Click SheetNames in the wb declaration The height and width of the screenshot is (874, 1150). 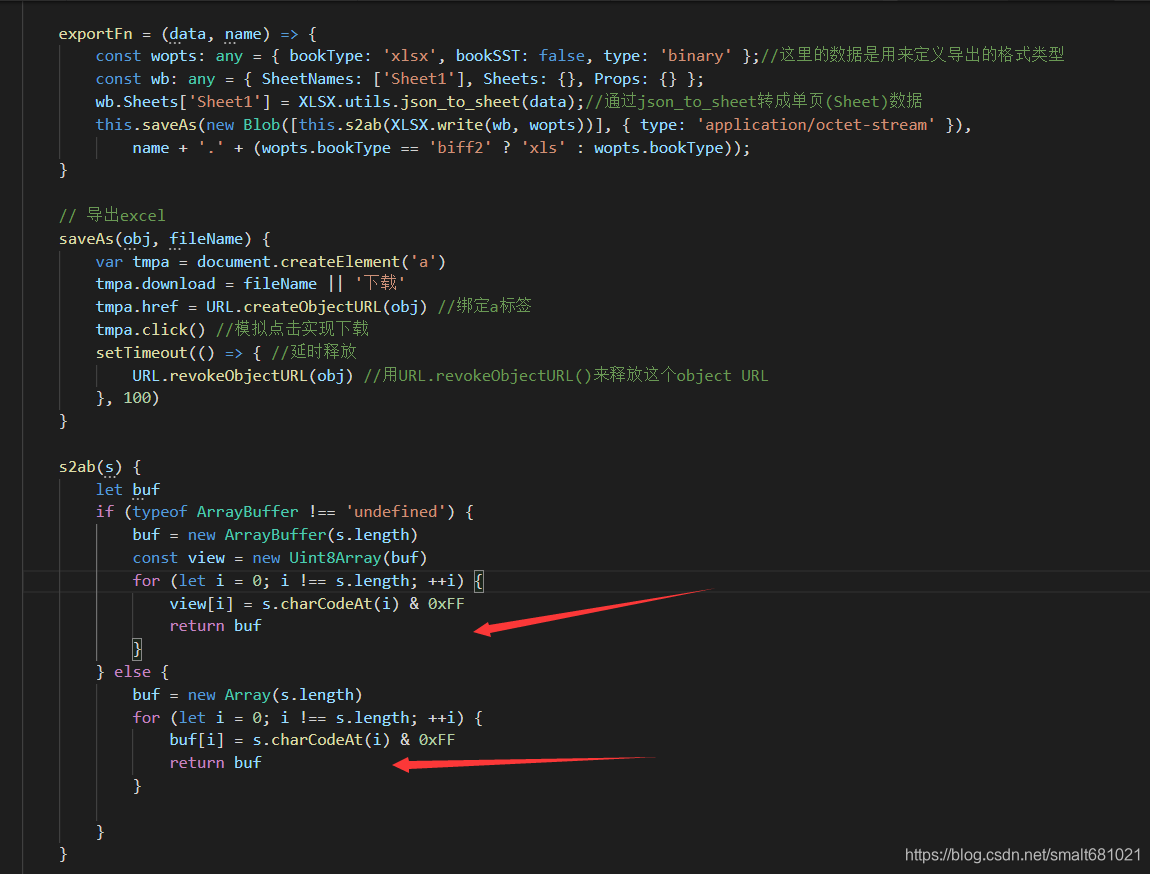pyautogui.click(x=307, y=78)
